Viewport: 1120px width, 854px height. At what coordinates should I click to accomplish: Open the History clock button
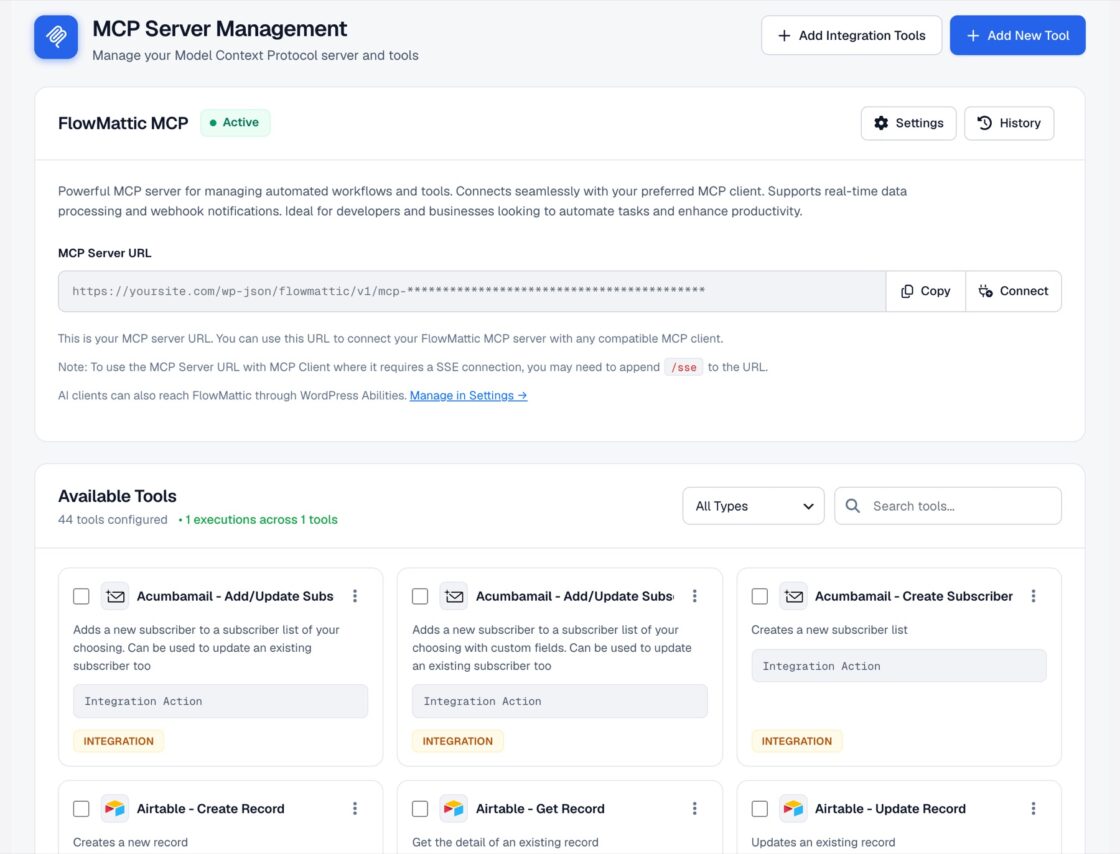1009,123
